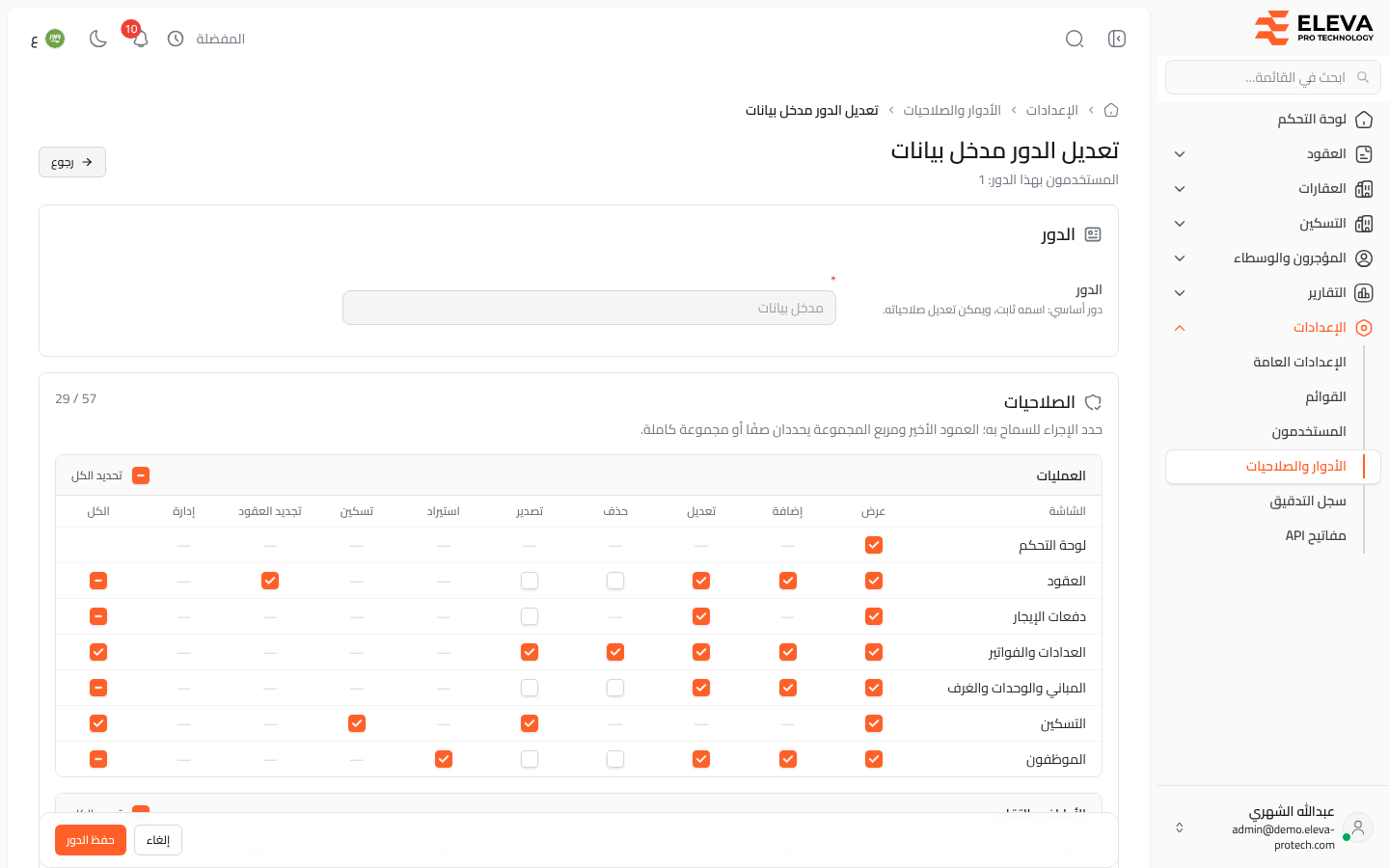The width and height of the screenshot is (1389, 868).
Task: Toggle dark mode moon icon
Action: coord(97,39)
